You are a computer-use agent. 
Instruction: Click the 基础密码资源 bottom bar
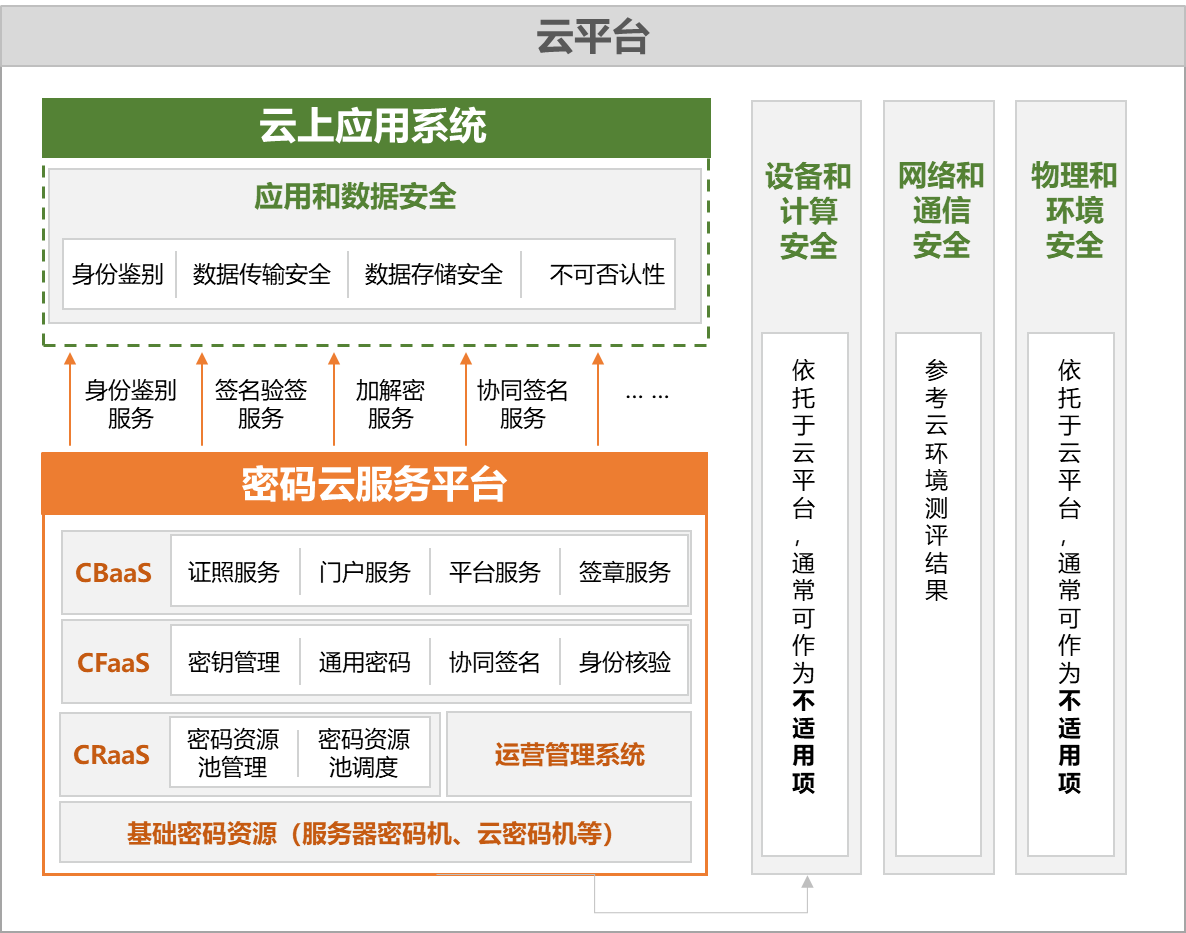(x=375, y=832)
